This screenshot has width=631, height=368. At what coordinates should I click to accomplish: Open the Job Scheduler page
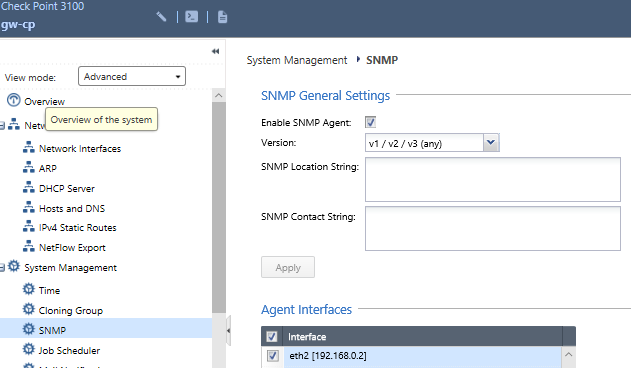[x=69, y=350]
